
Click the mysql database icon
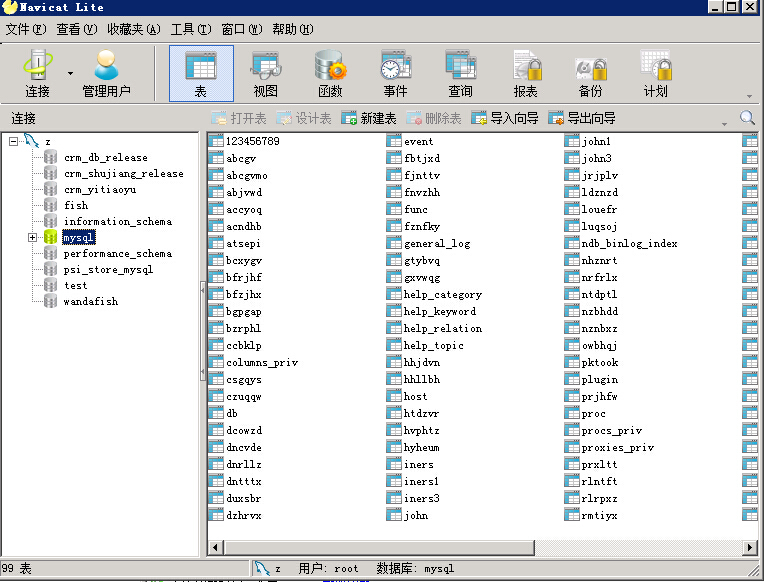pyautogui.click(x=51, y=237)
